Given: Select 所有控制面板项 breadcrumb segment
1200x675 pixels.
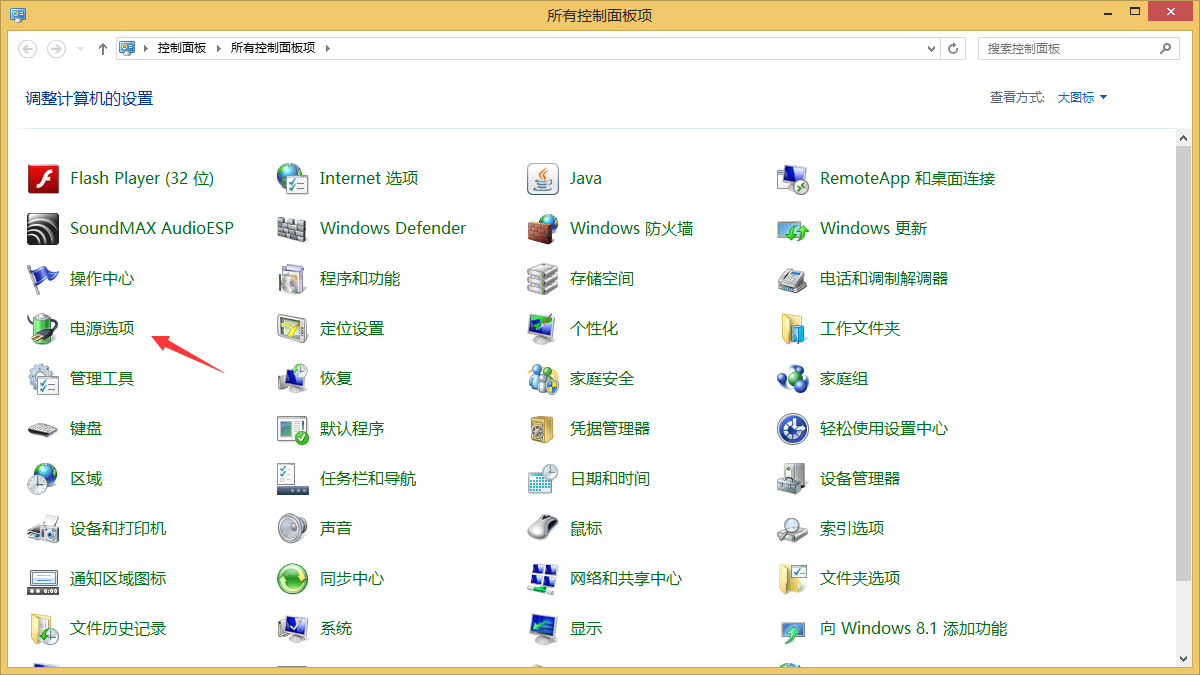Looking at the screenshot, I should (x=272, y=48).
